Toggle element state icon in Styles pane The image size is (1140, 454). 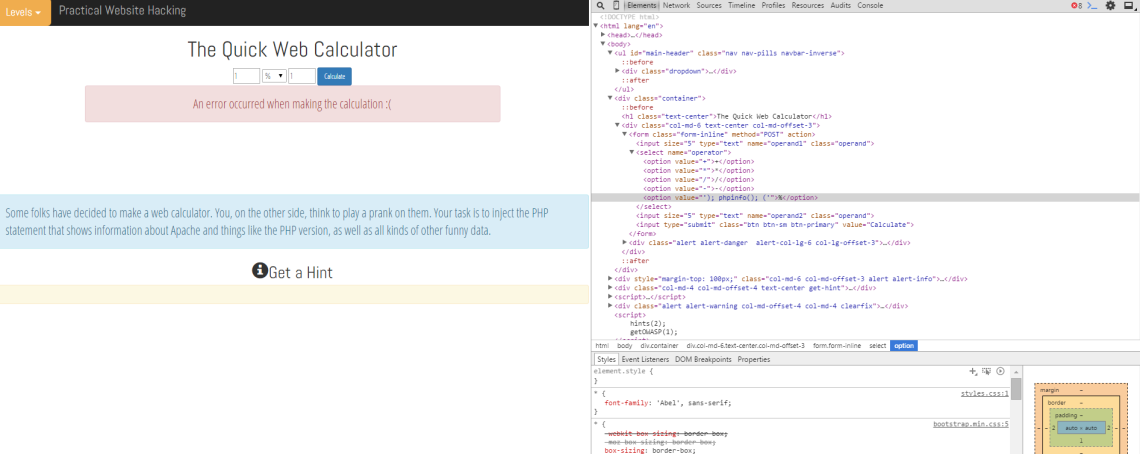987,371
